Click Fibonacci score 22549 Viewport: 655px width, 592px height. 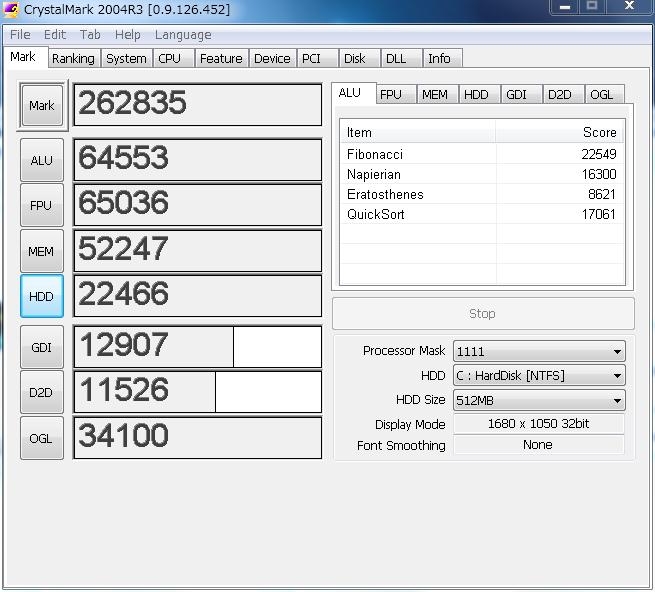(599, 154)
